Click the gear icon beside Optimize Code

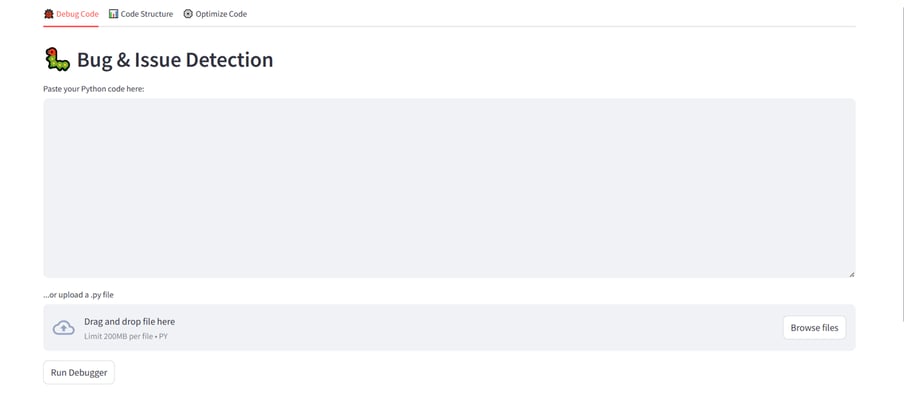point(188,14)
